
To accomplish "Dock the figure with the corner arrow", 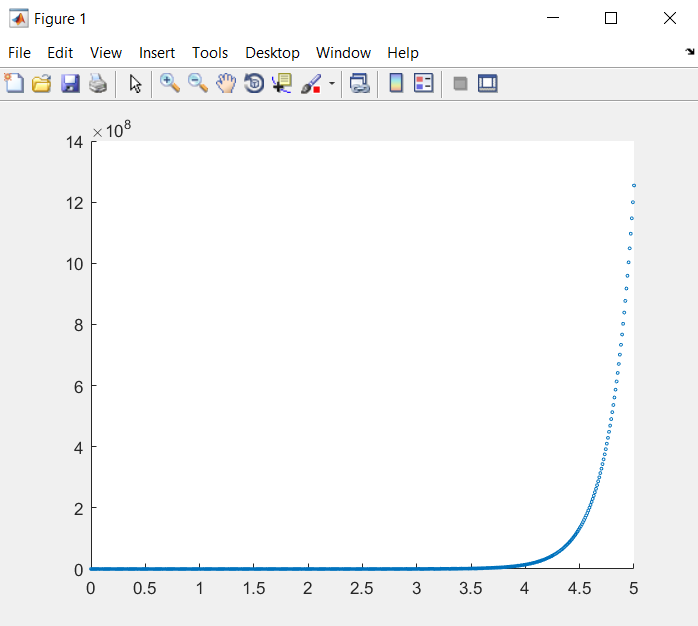I will [690, 52].
